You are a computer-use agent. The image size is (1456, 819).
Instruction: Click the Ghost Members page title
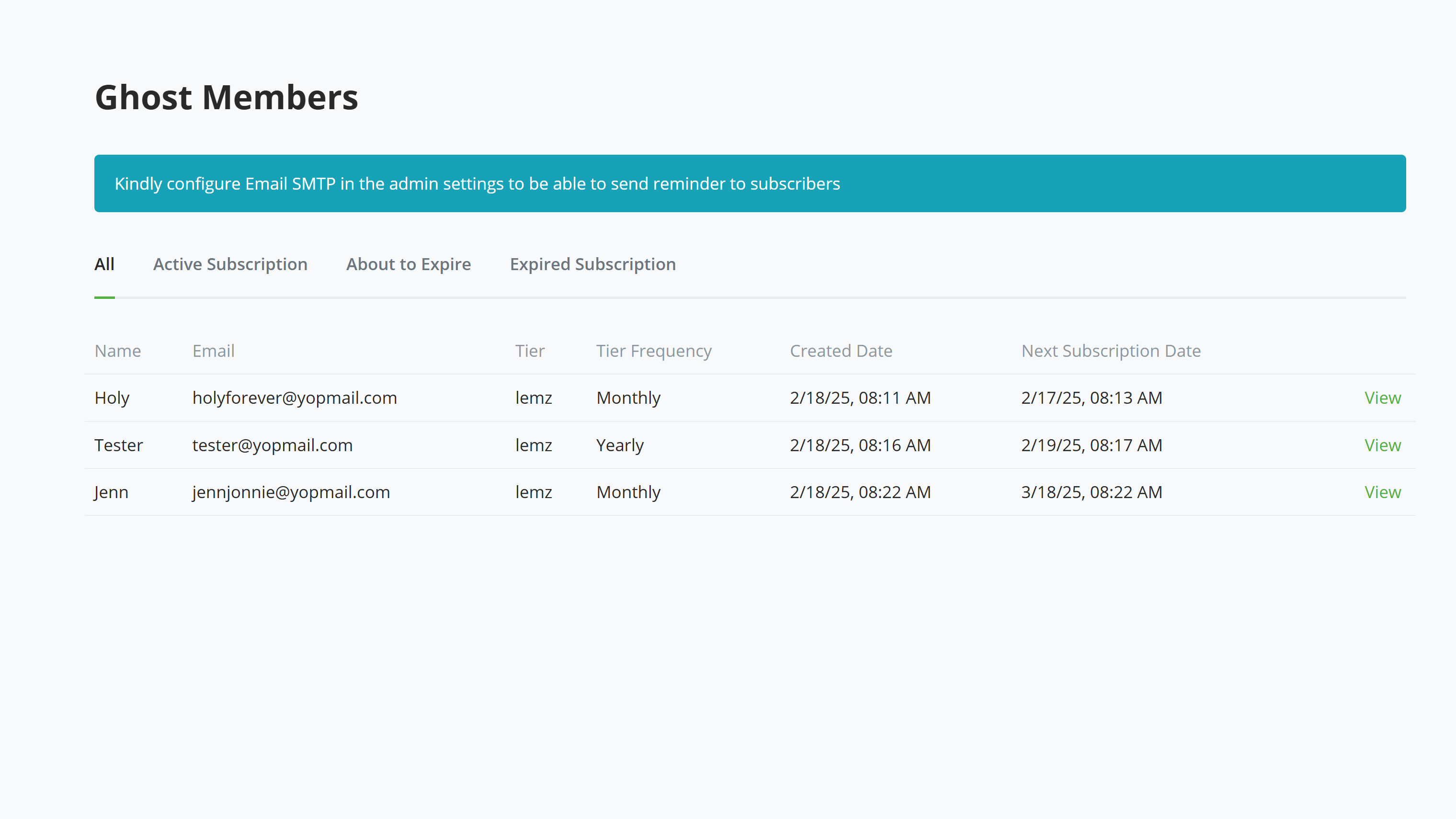(x=226, y=97)
